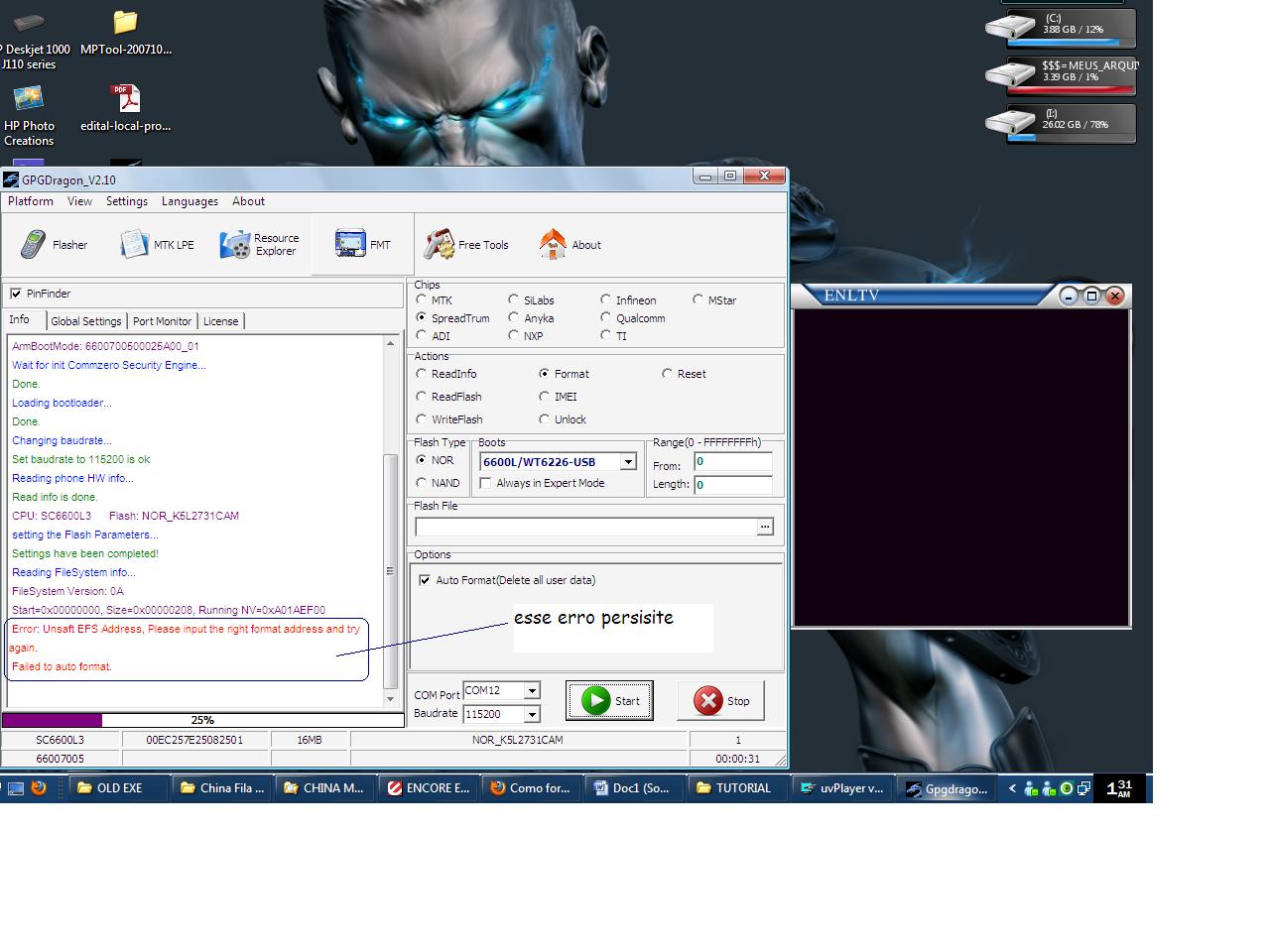The image size is (1270, 952).
Task: Click the Flash File path field
Action: coord(585,528)
